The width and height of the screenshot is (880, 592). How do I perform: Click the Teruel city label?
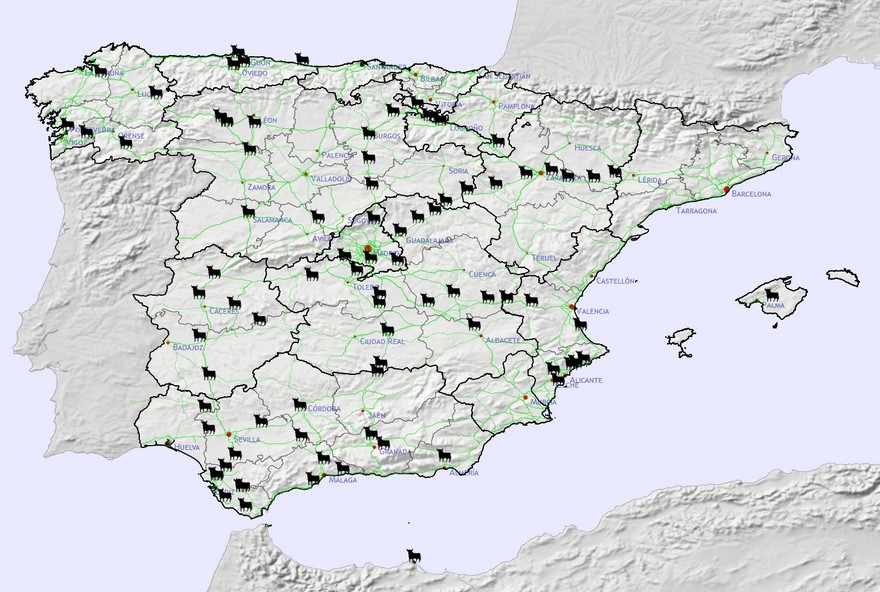(544, 257)
